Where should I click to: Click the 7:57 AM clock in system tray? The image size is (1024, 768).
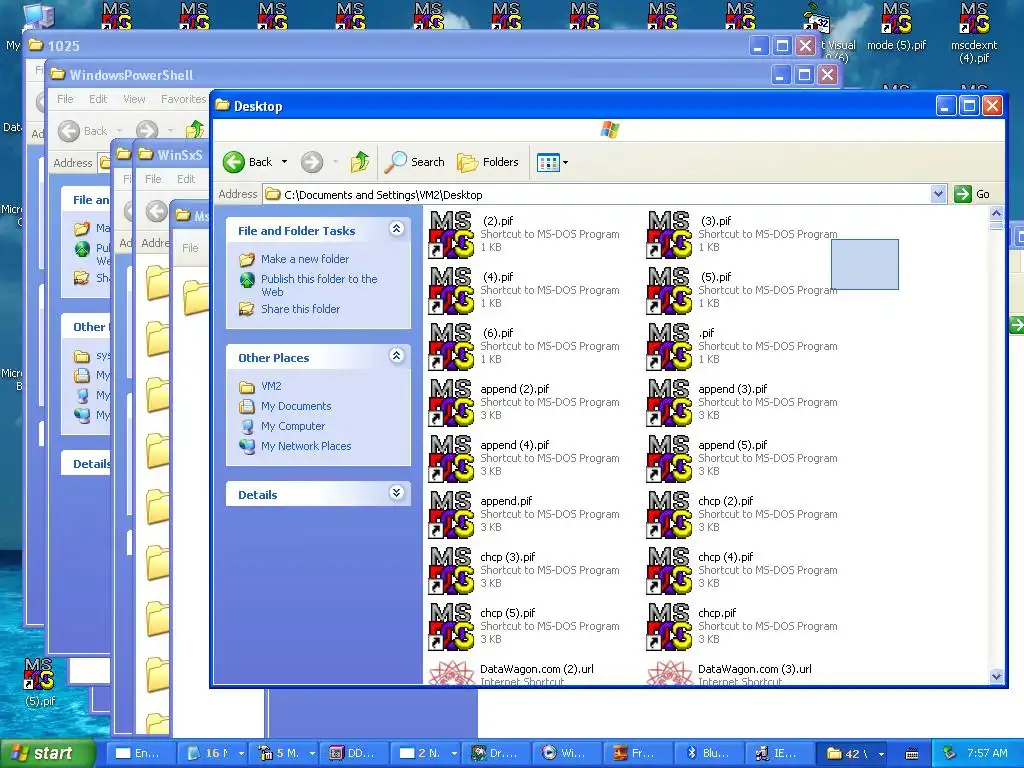[987, 753]
